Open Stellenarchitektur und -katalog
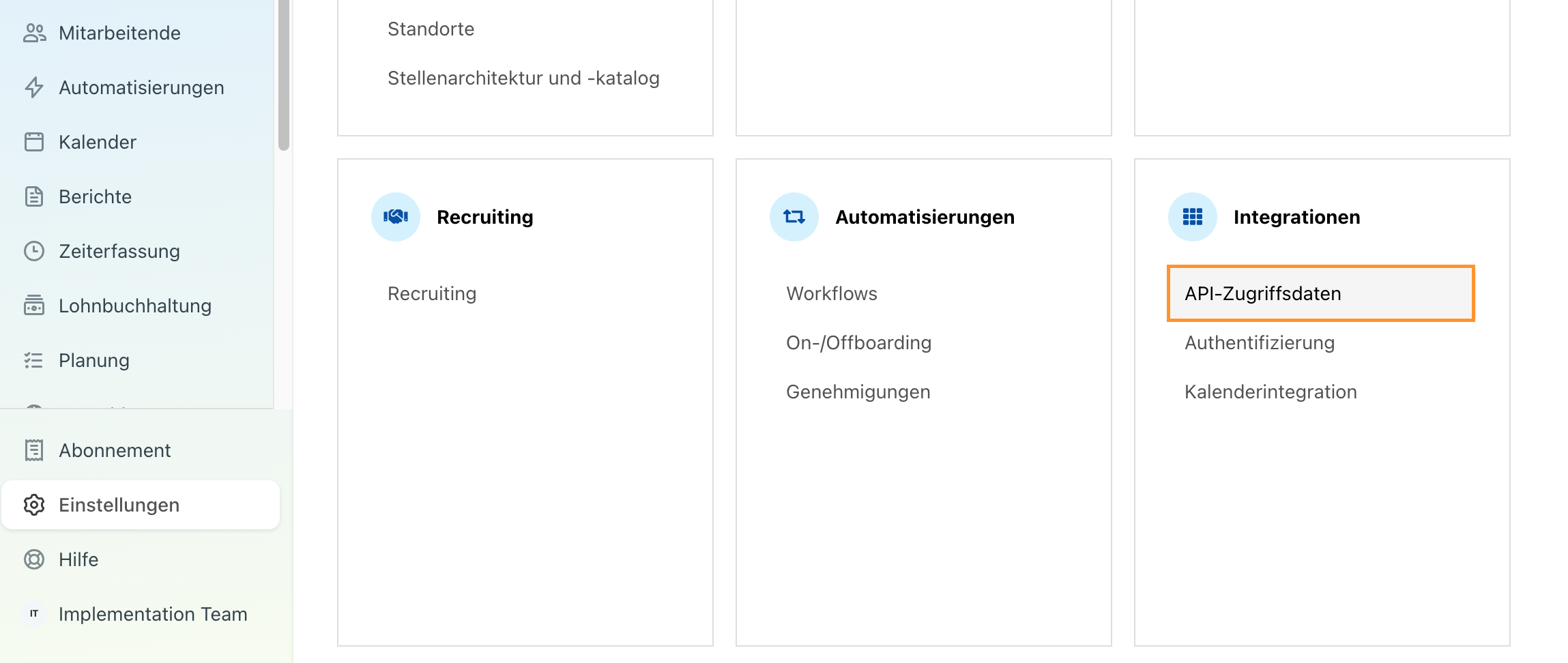This screenshot has height=663, width=1568. tap(523, 78)
